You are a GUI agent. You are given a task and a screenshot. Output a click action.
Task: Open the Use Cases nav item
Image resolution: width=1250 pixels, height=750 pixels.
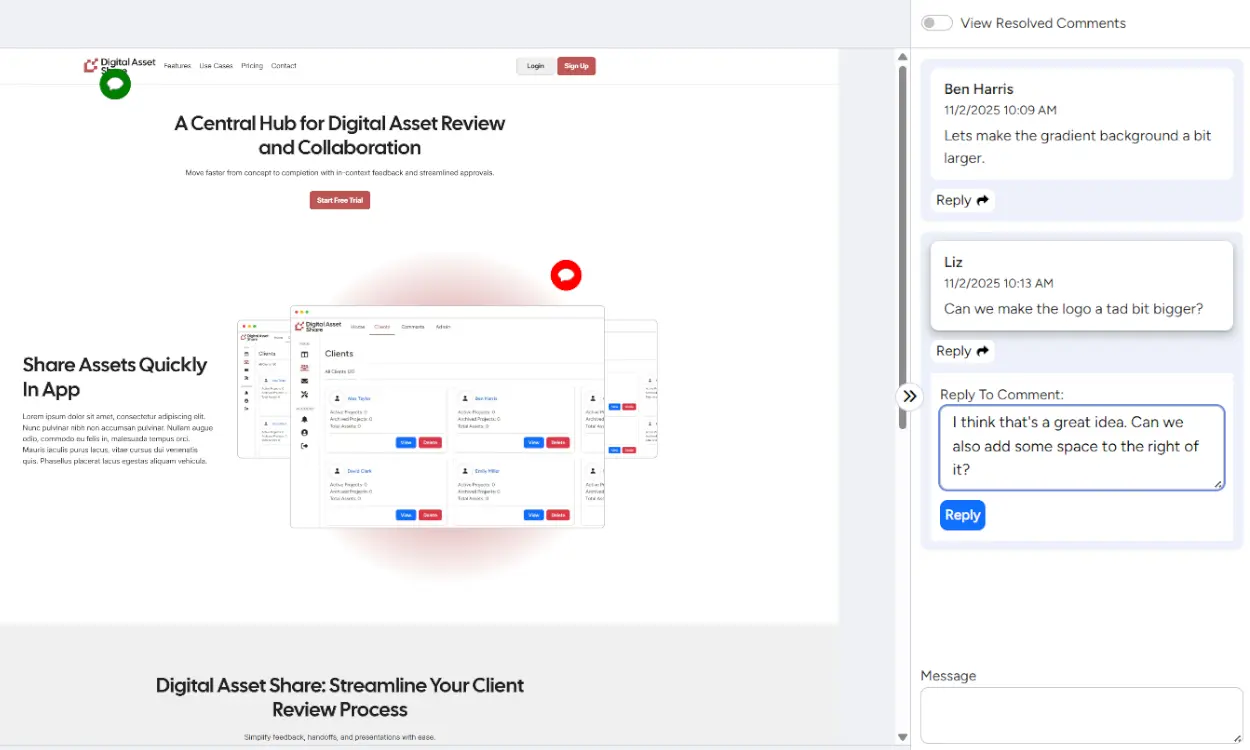pos(216,66)
